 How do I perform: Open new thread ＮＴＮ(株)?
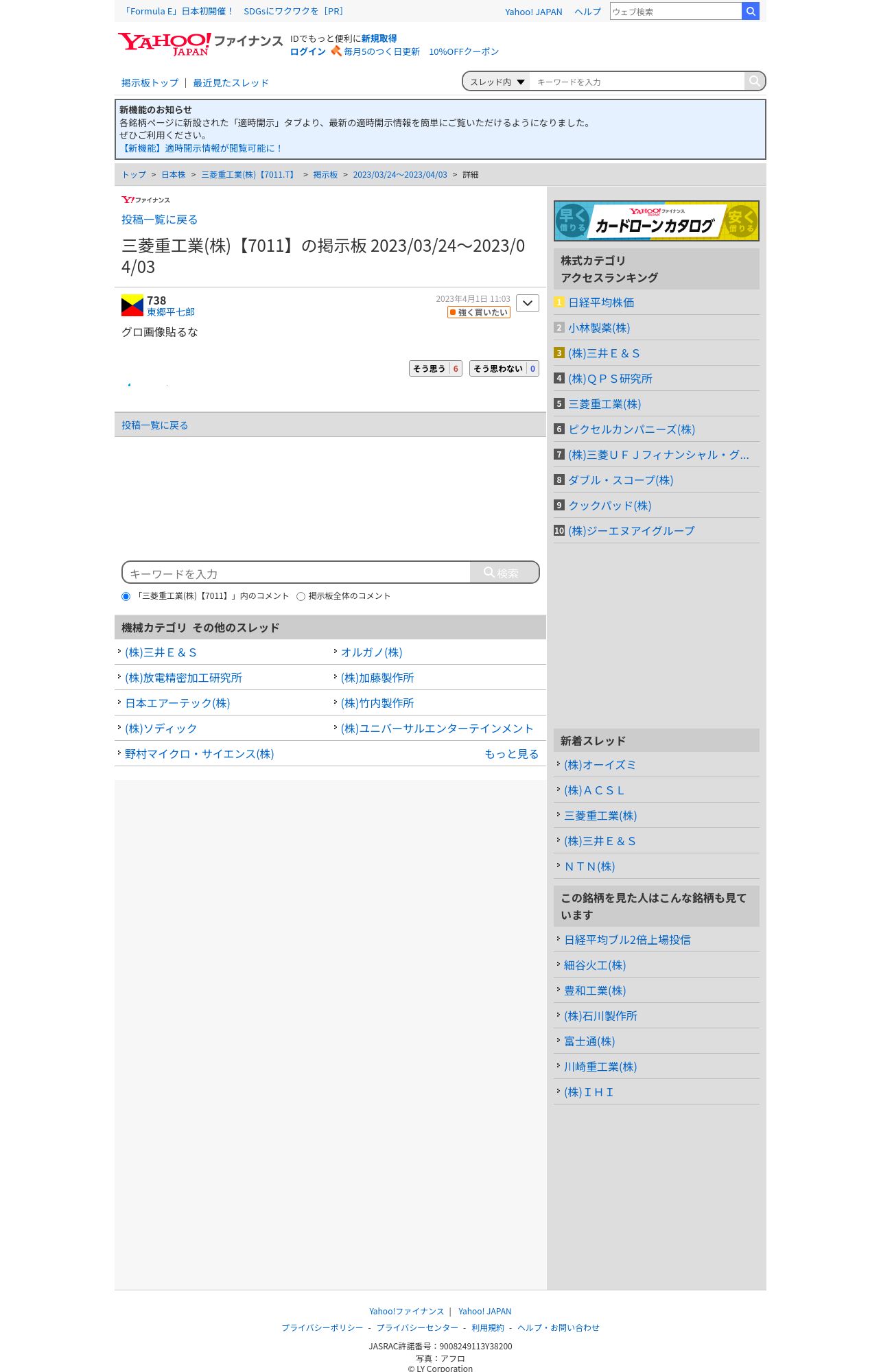tap(589, 866)
